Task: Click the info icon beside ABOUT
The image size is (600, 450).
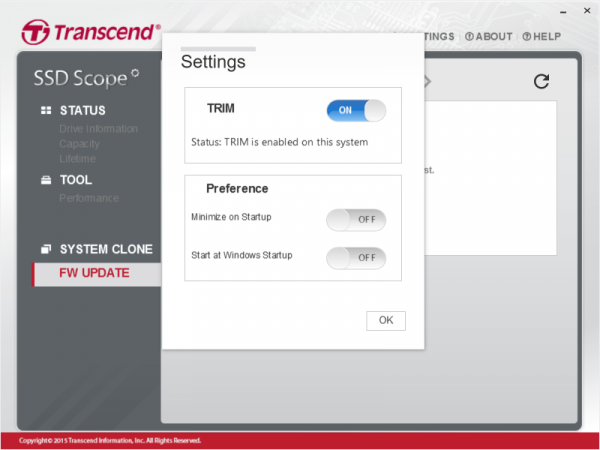Action: click(469, 37)
